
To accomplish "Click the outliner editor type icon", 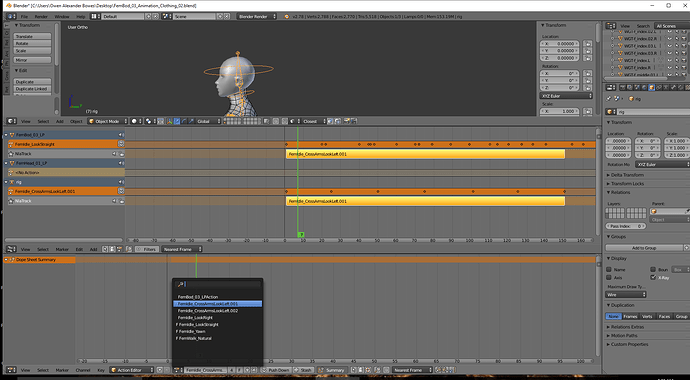I will click(611, 26).
